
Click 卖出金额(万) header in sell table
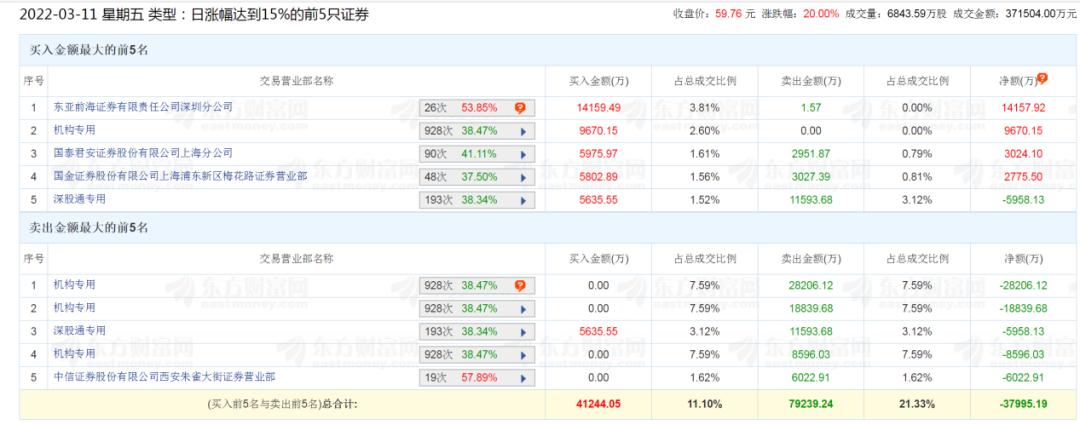pyautogui.click(x=811, y=259)
